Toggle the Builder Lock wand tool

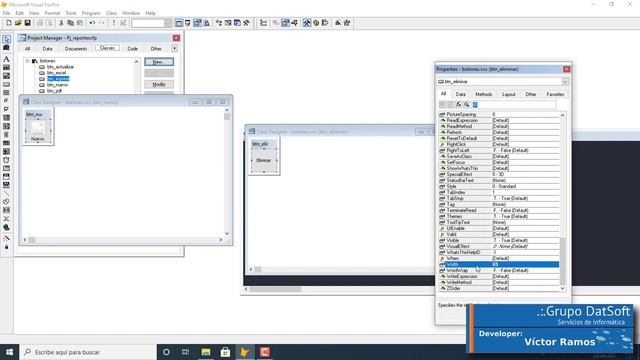[7, 238]
